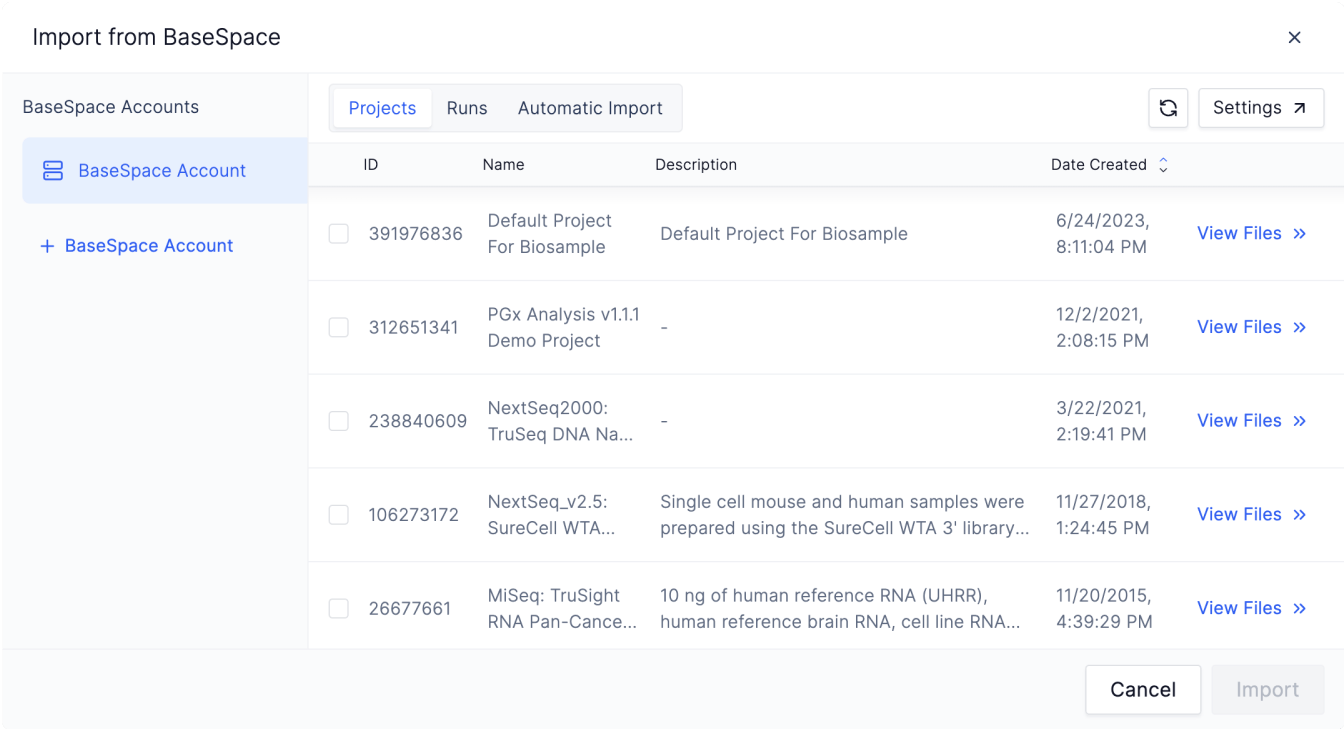Click the Import button
This screenshot has width=1344, height=729.
pyautogui.click(x=1267, y=690)
